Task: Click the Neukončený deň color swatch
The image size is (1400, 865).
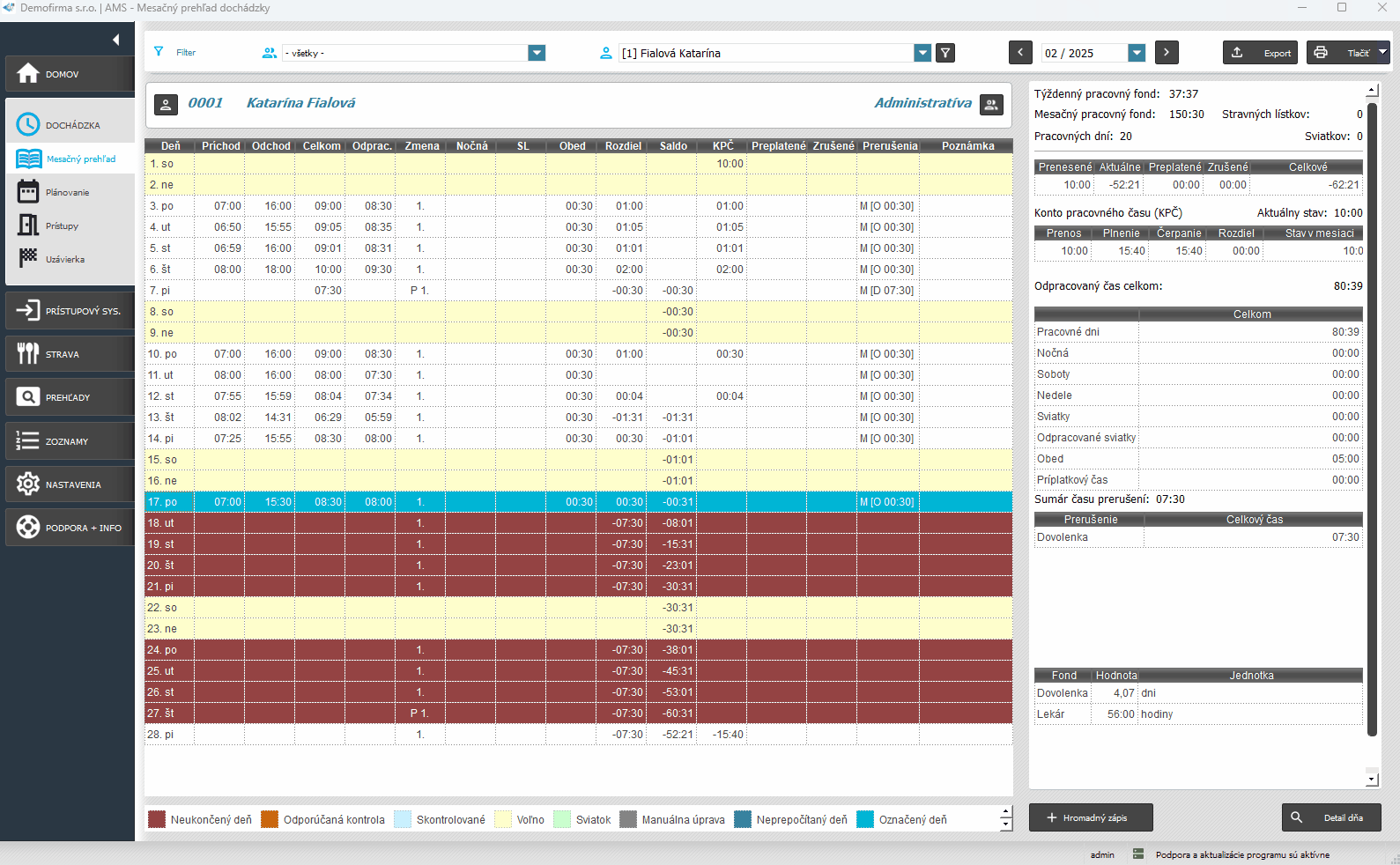Action: 157,819
